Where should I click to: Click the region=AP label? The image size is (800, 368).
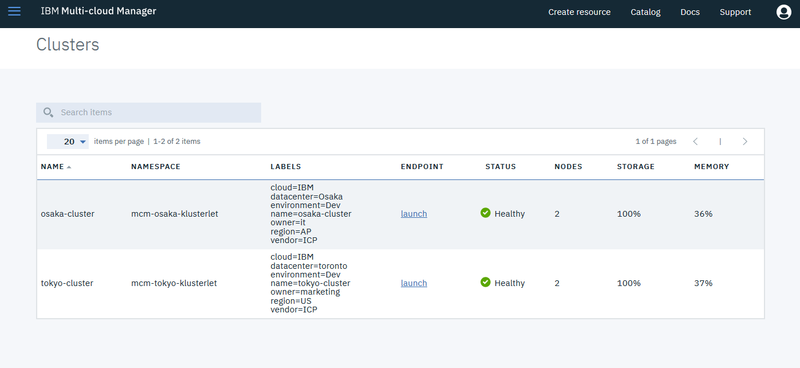pyautogui.click(x=291, y=232)
